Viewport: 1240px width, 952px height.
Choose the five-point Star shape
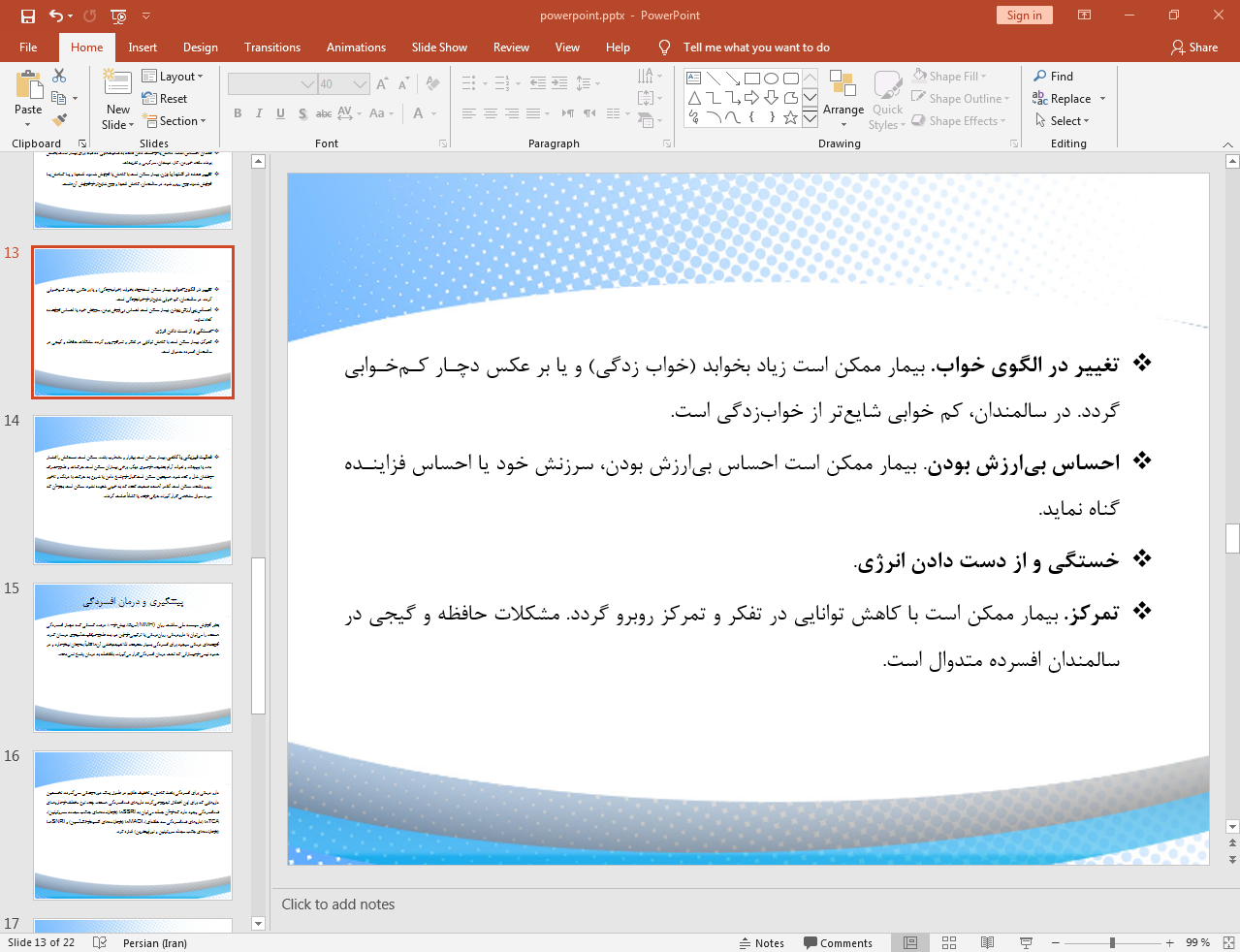coord(791,117)
